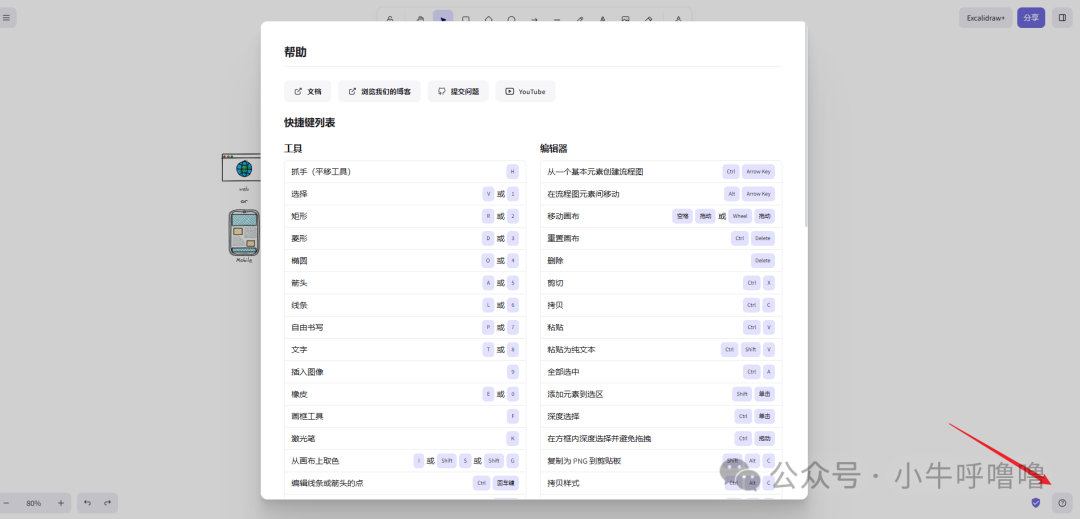Click the 快捷键列表 heading
The image size is (1080, 519).
[x=310, y=123]
